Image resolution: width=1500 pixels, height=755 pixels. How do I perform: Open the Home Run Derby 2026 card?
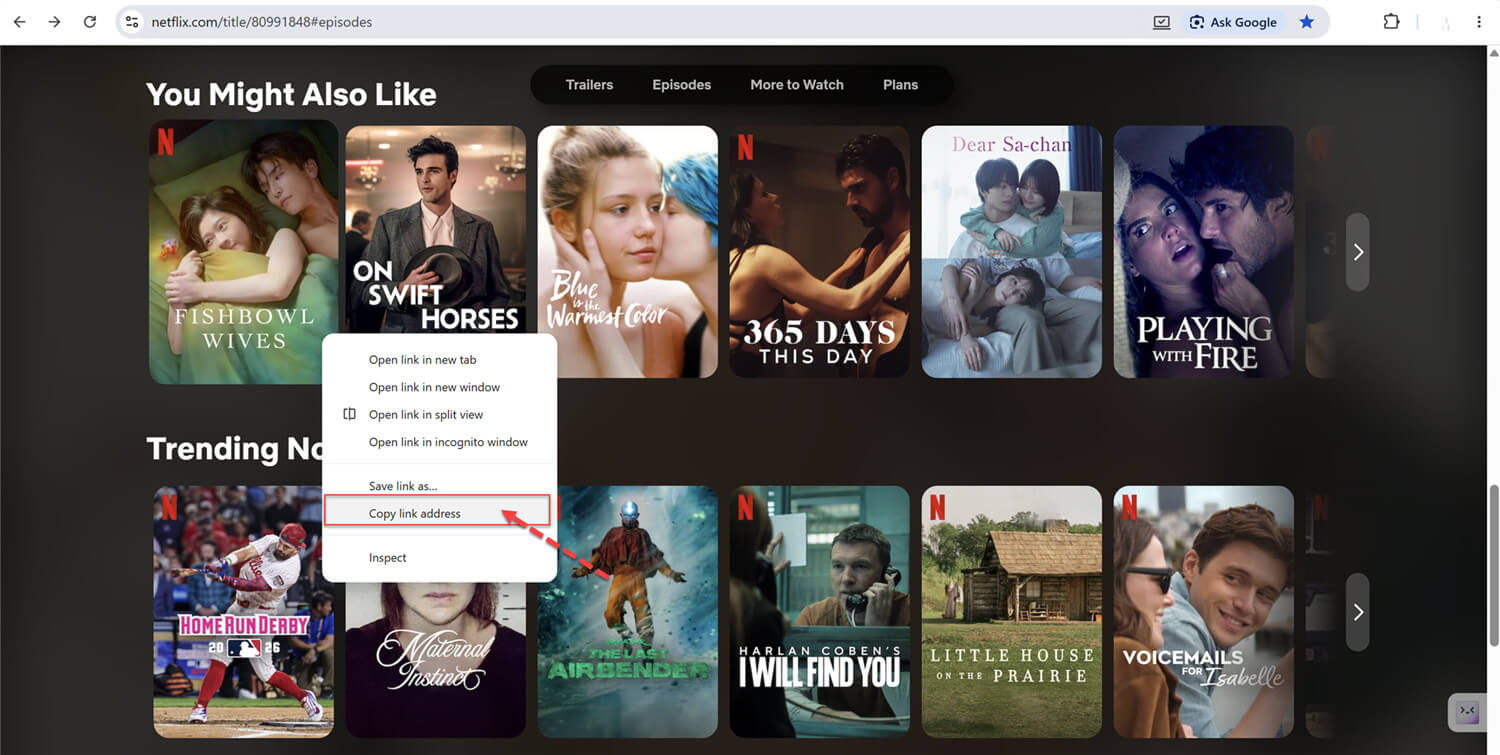[244, 612]
